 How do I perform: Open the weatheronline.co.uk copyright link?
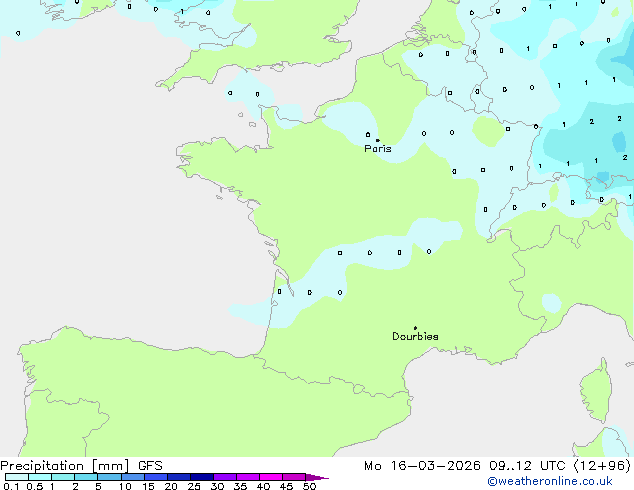click(x=550, y=481)
